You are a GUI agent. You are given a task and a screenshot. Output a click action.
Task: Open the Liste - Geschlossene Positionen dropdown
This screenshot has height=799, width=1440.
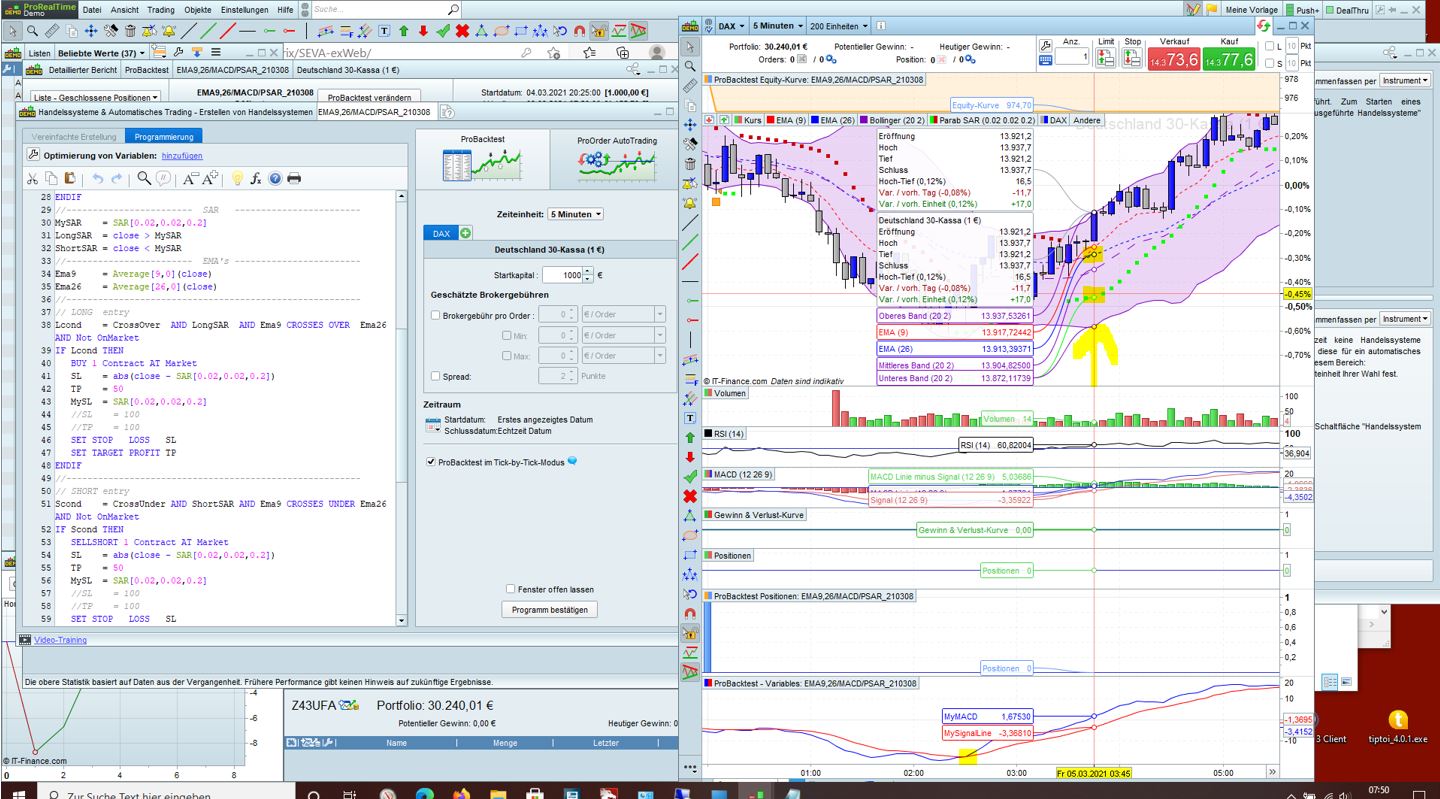click(96, 97)
